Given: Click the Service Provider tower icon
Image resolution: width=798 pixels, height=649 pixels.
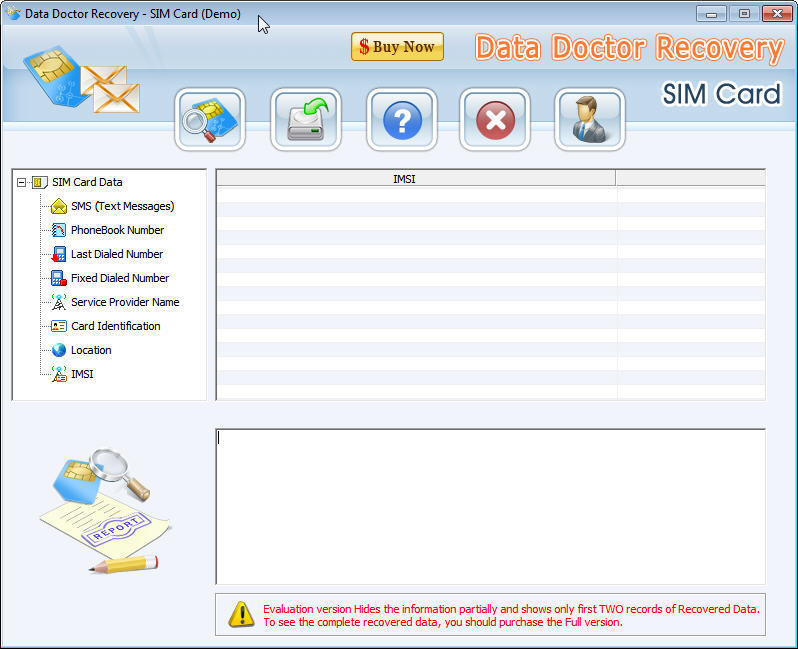Looking at the screenshot, I should click(x=59, y=302).
